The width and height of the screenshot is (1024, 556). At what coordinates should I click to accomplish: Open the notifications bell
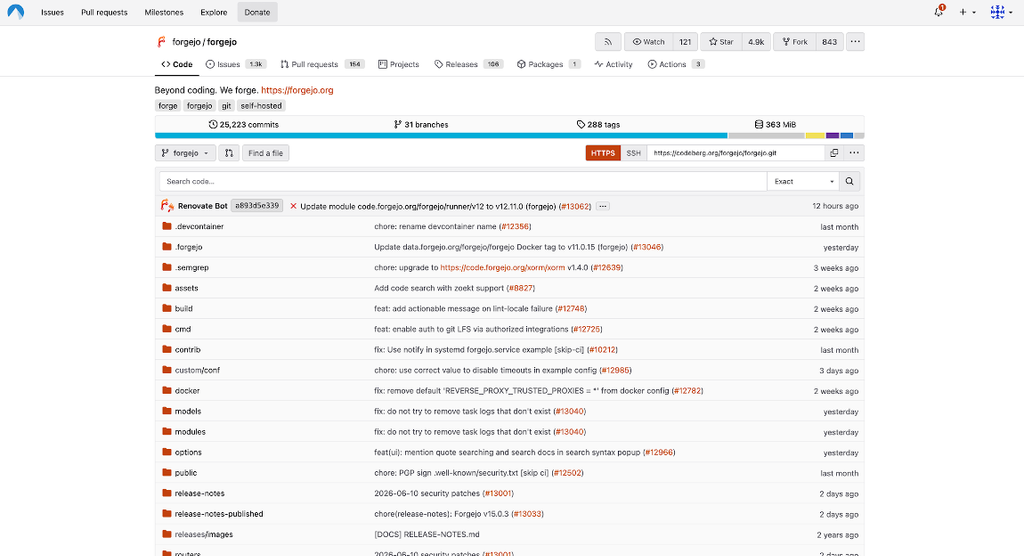coord(938,12)
